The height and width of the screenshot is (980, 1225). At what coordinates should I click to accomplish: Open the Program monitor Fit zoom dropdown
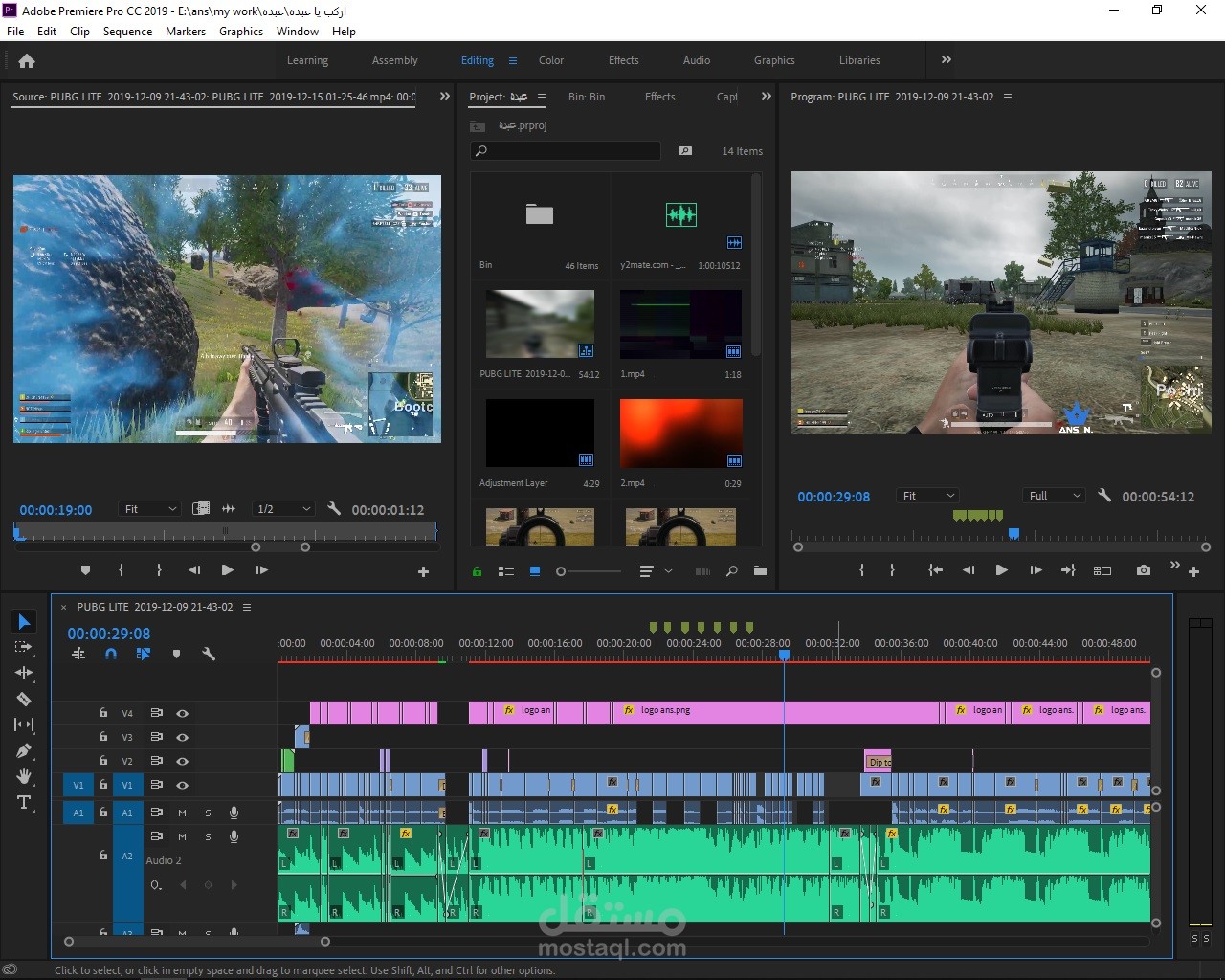coord(927,496)
